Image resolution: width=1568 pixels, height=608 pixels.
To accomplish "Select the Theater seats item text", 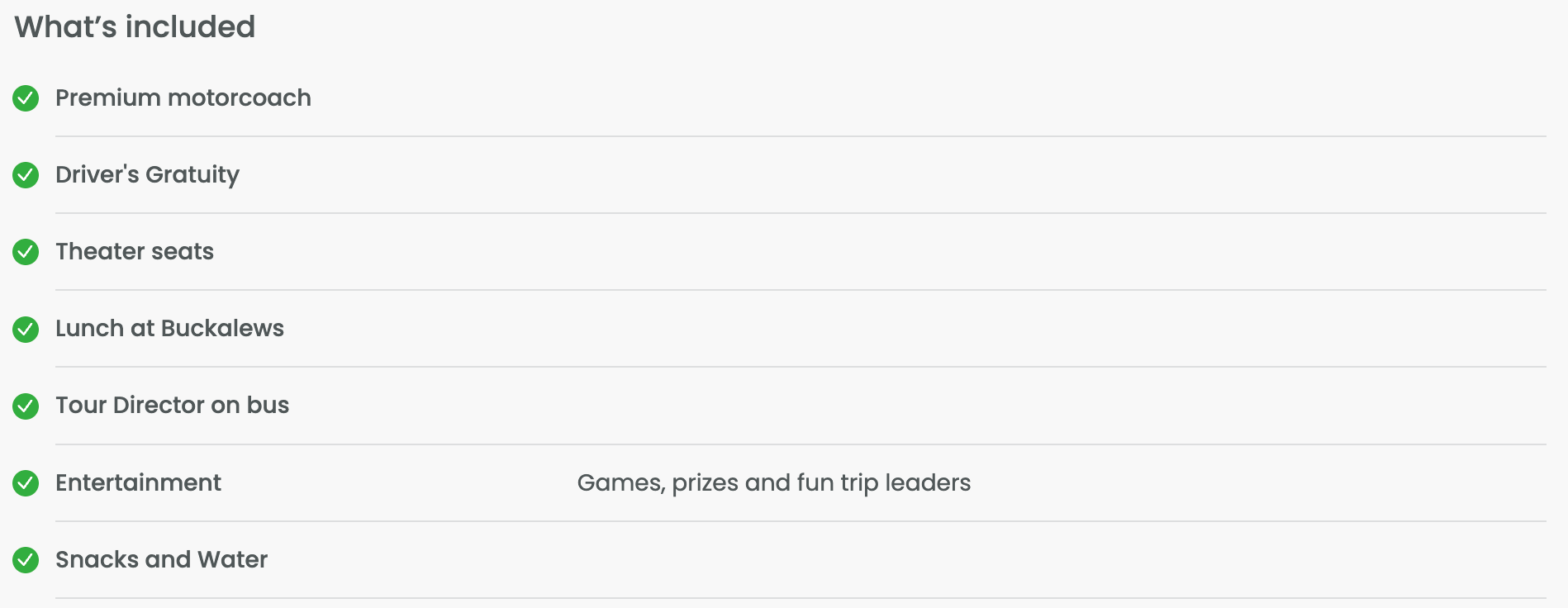I will [135, 252].
